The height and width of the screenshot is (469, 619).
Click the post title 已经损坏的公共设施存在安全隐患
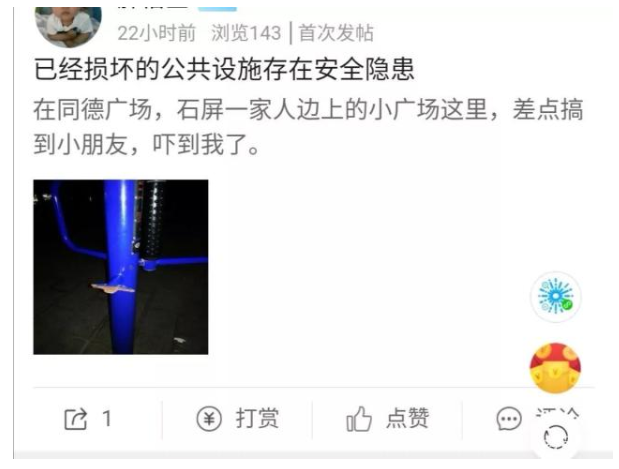224,69
